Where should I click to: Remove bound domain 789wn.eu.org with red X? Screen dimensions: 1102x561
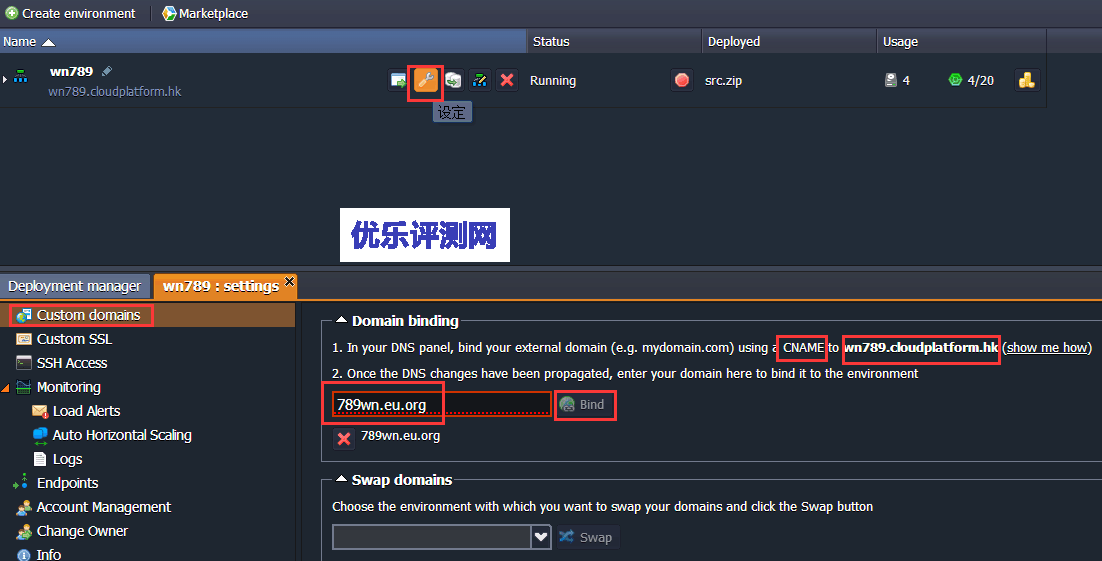(x=344, y=439)
